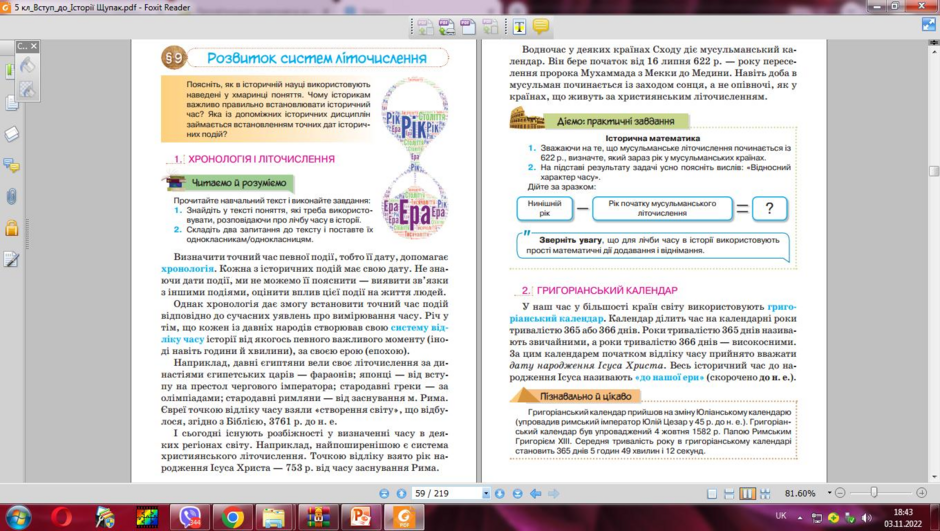Open File Explorer folder in taskbar
Screen dimensions: 940x531
coord(274,517)
